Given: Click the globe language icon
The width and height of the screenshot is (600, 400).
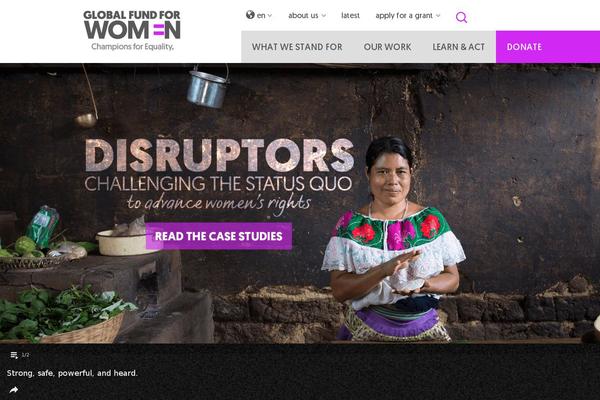Looking at the screenshot, I should coord(250,15).
